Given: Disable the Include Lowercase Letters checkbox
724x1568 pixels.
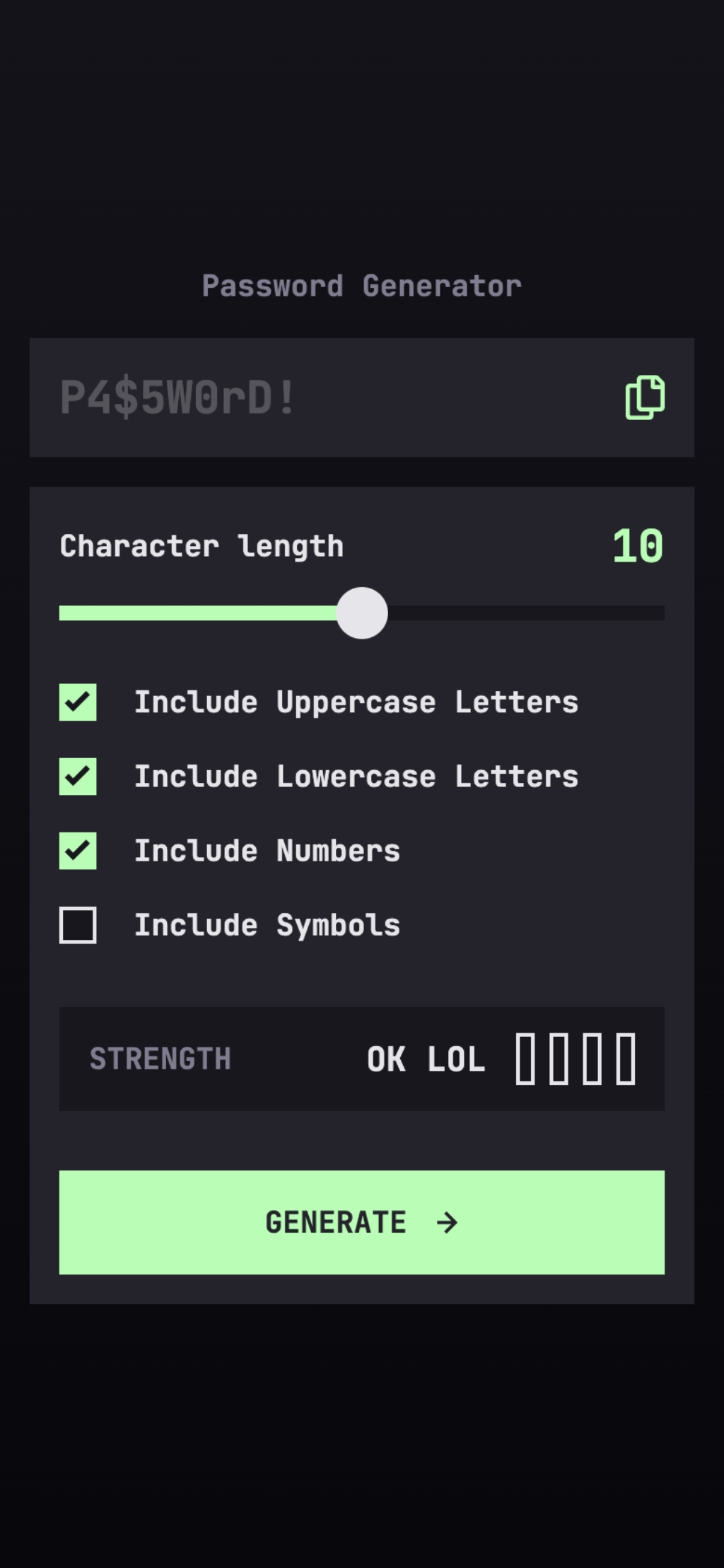Looking at the screenshot, I should pyautogui.click(x=78, y=777).
